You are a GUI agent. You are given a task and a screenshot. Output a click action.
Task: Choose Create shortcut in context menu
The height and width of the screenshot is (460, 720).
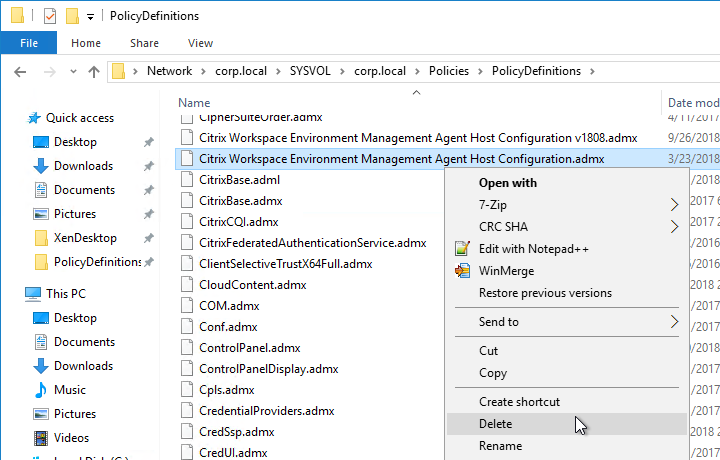point(567,402)
